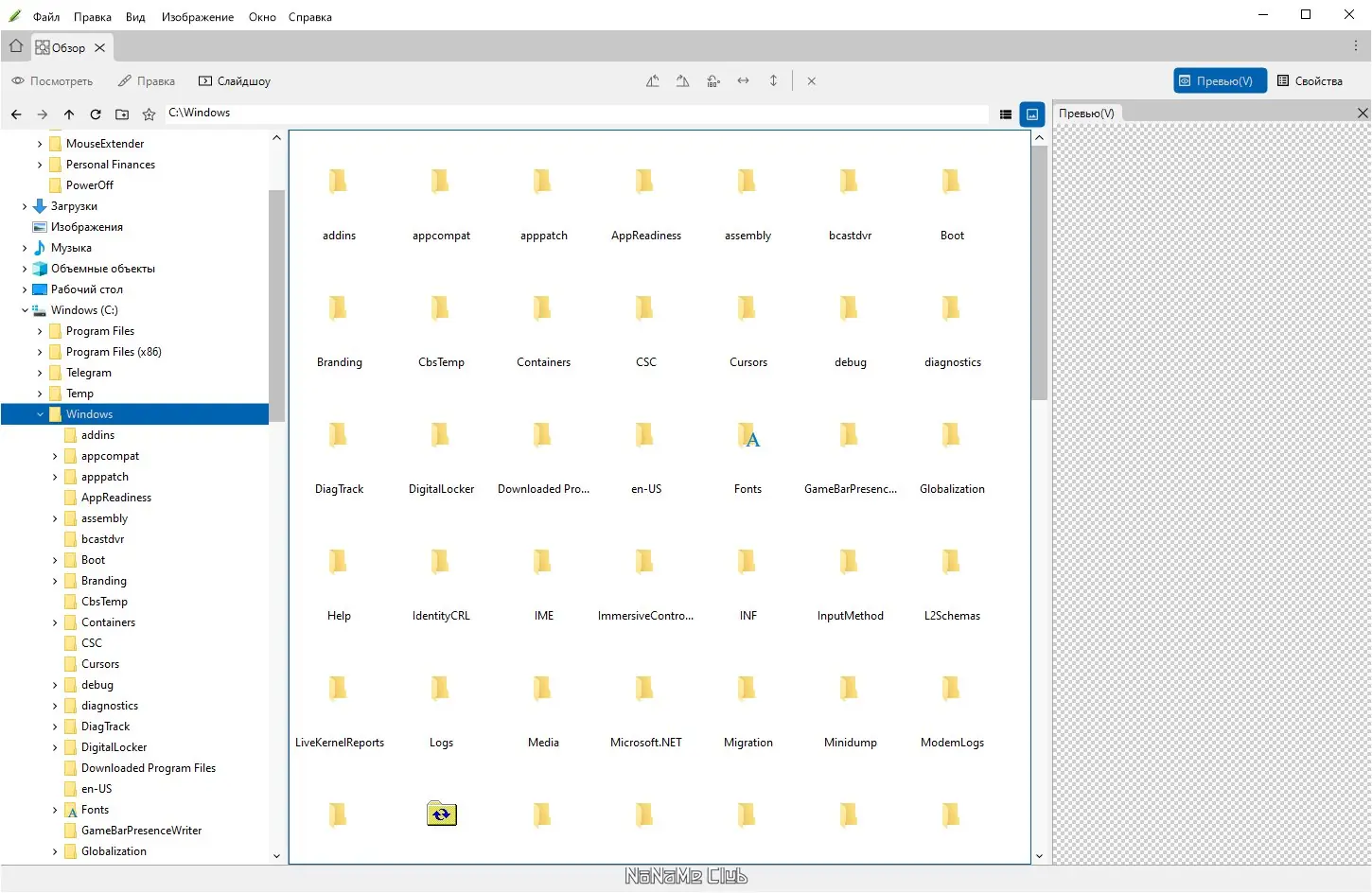Rotate the image right
Screen dimensions: 1372x893
click(x=683, y=81)
